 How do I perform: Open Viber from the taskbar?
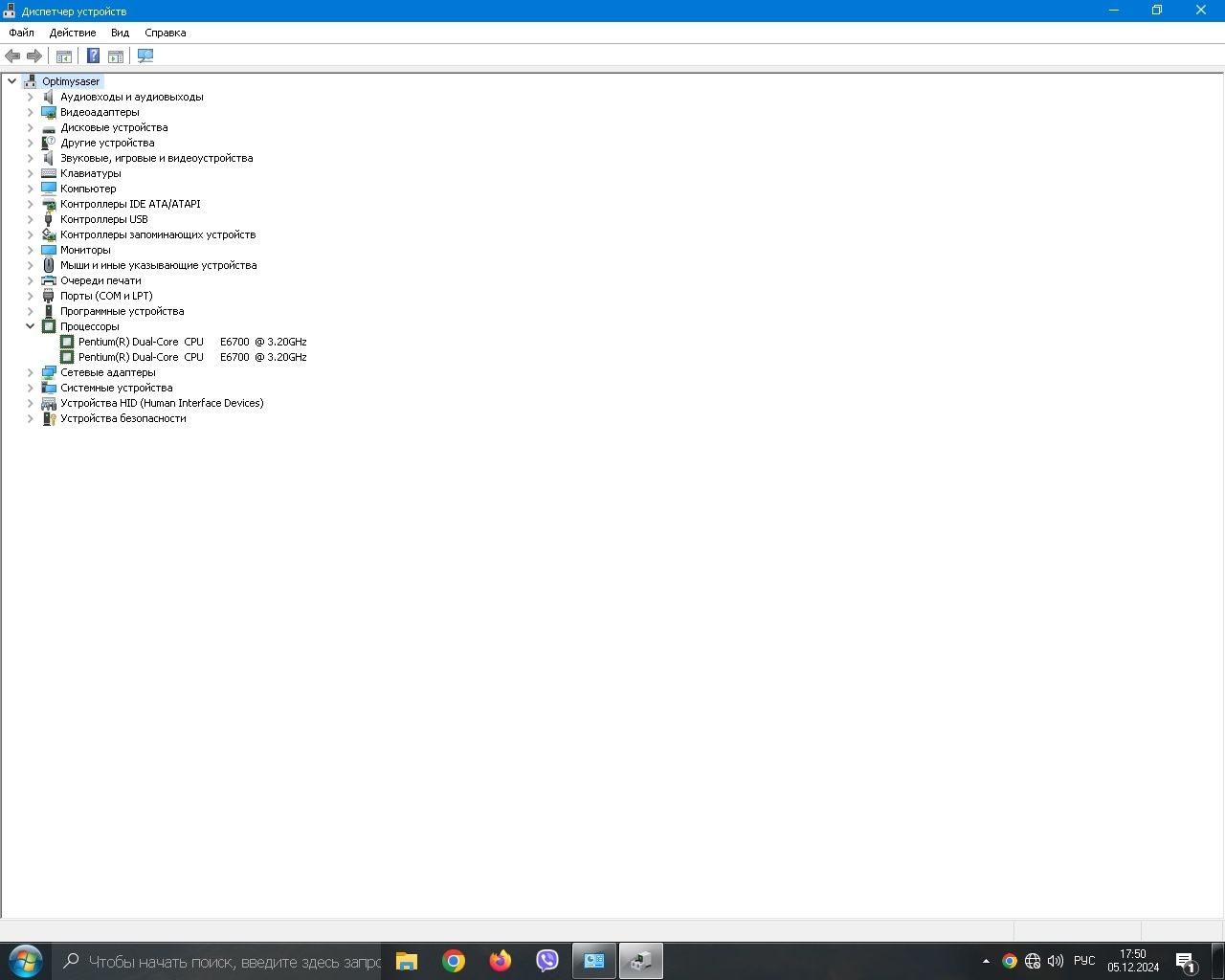coord(547,961)
